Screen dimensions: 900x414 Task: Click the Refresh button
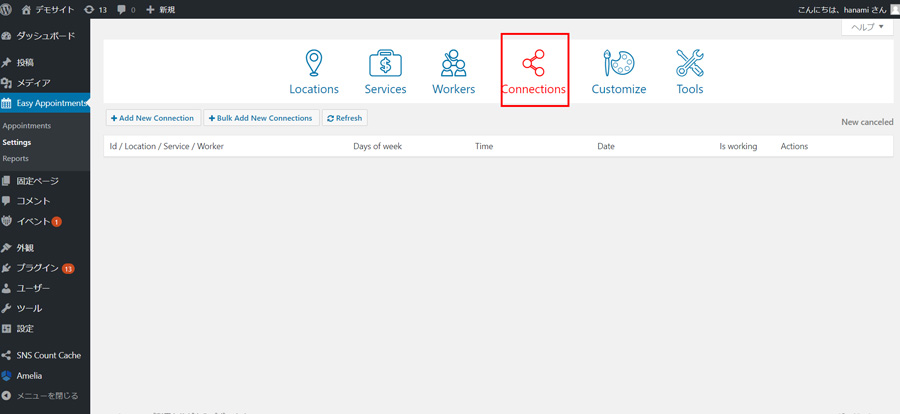pos(344,118)
